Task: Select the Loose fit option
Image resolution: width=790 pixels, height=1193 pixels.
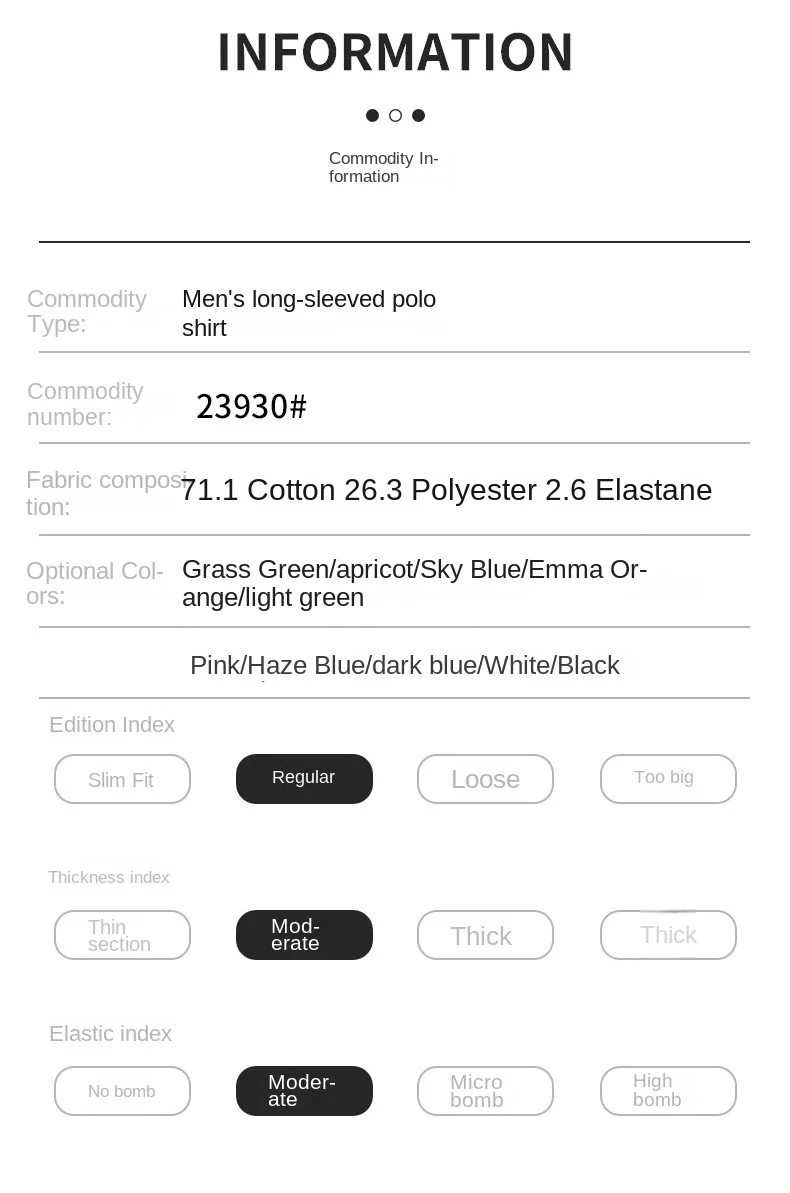Action: pos(485,779)
